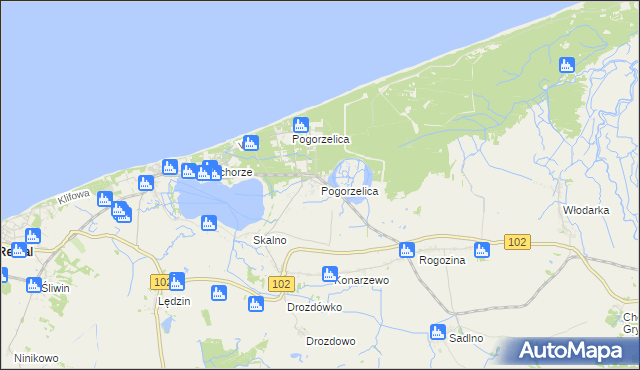
Task: Click the factory icon beside Śliwin
Action: point(34,285)
